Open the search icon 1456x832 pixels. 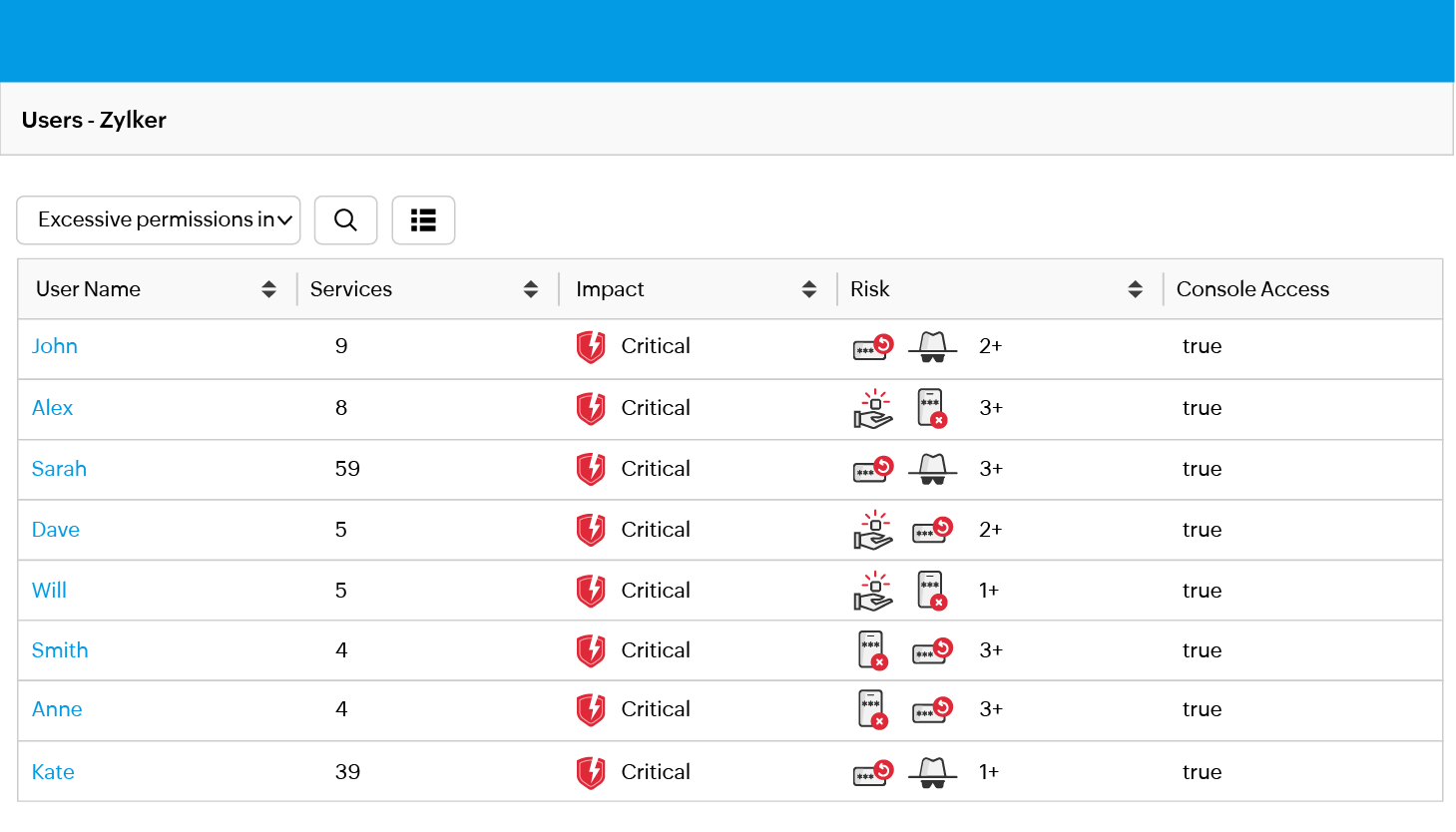click(x=345, y=219)
